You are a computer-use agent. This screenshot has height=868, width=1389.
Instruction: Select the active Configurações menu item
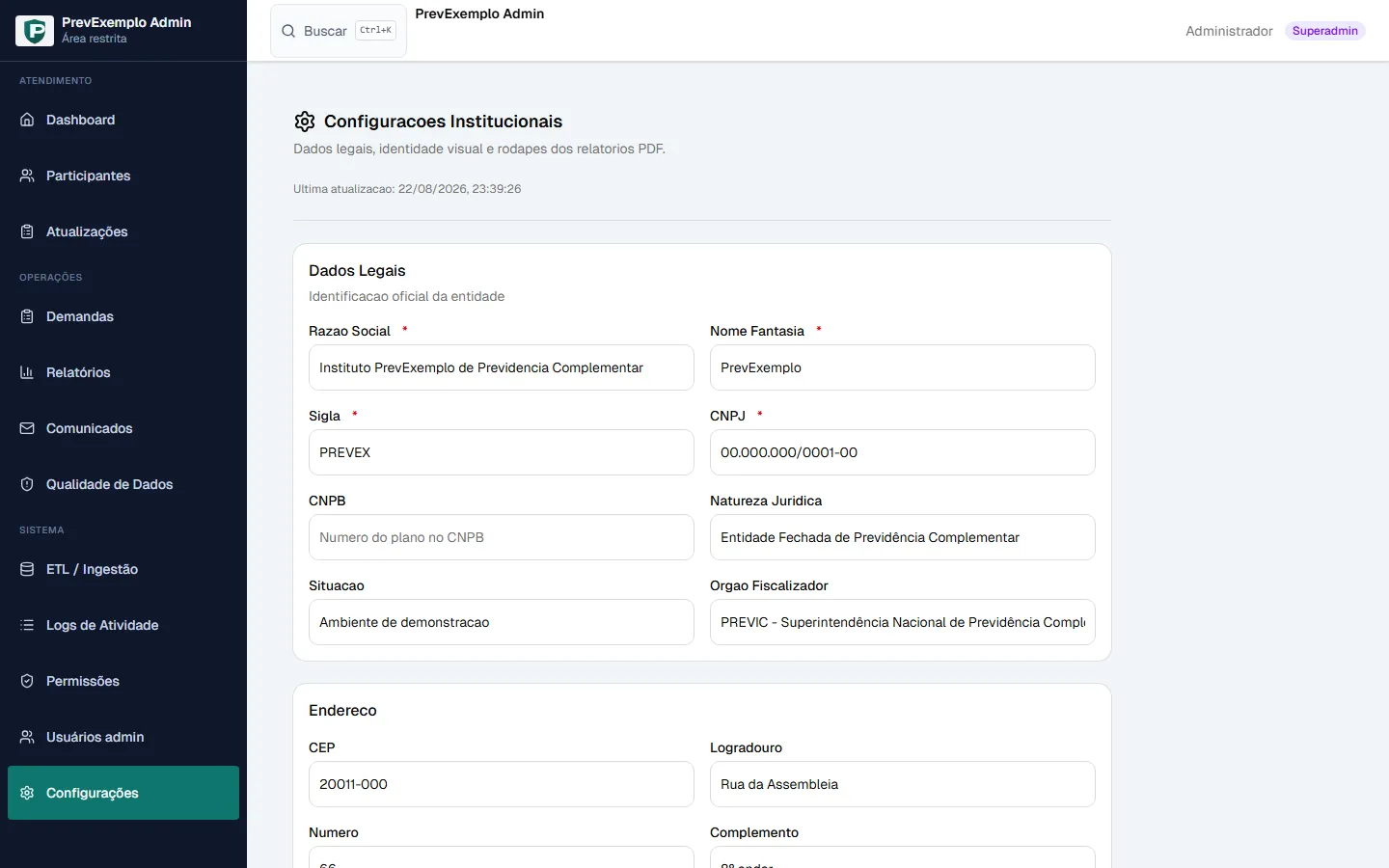coord(123,793)
